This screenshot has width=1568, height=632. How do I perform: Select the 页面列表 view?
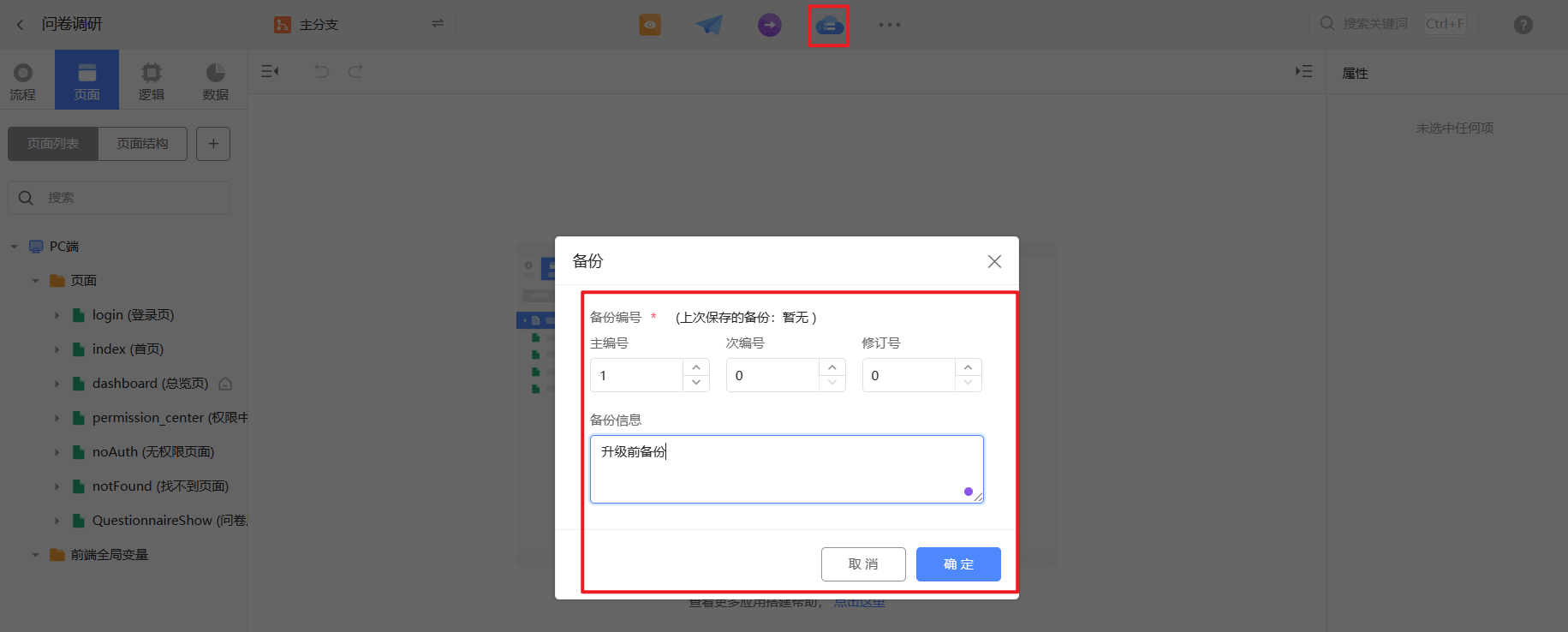tap(53, 144)
